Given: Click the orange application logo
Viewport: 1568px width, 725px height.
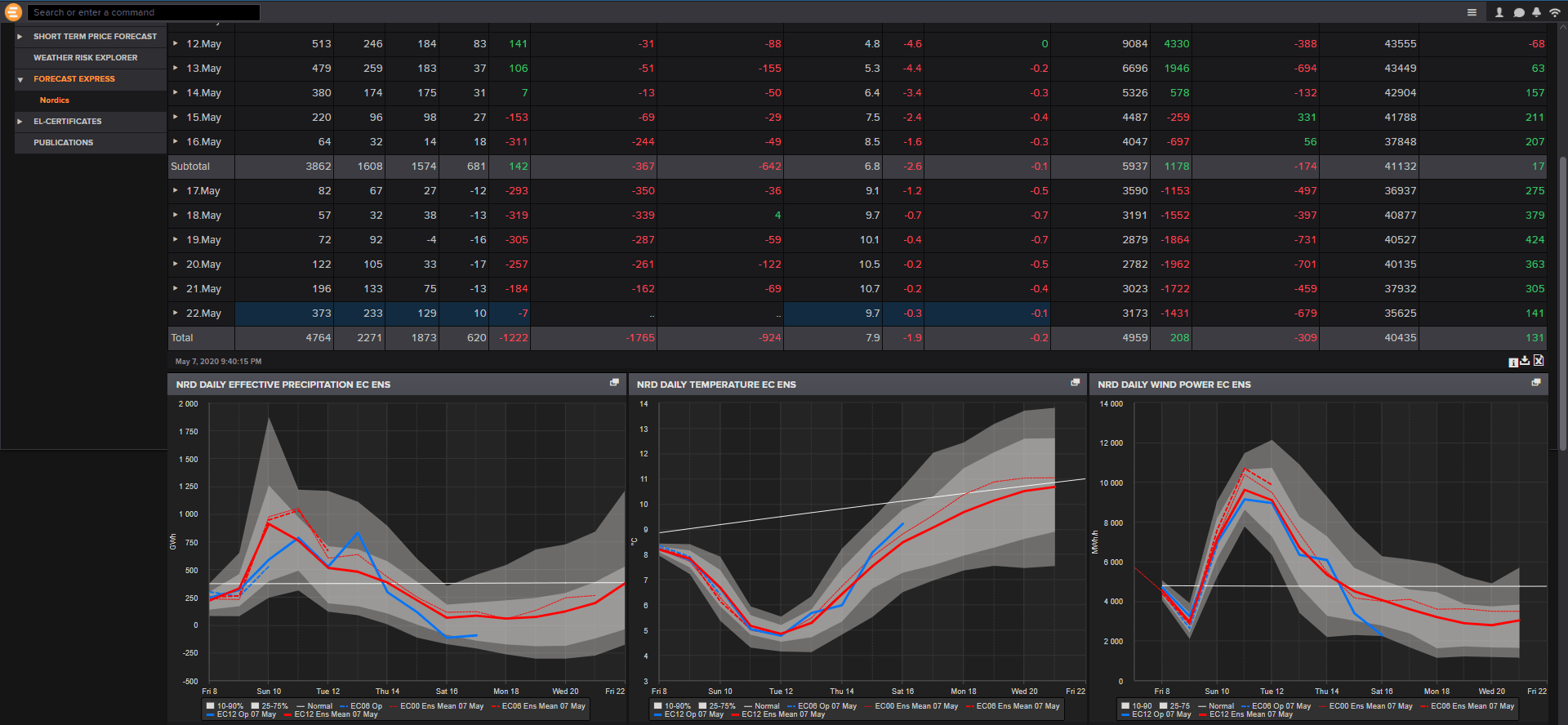Looking at the screenshot, I should tap(13, 12).
